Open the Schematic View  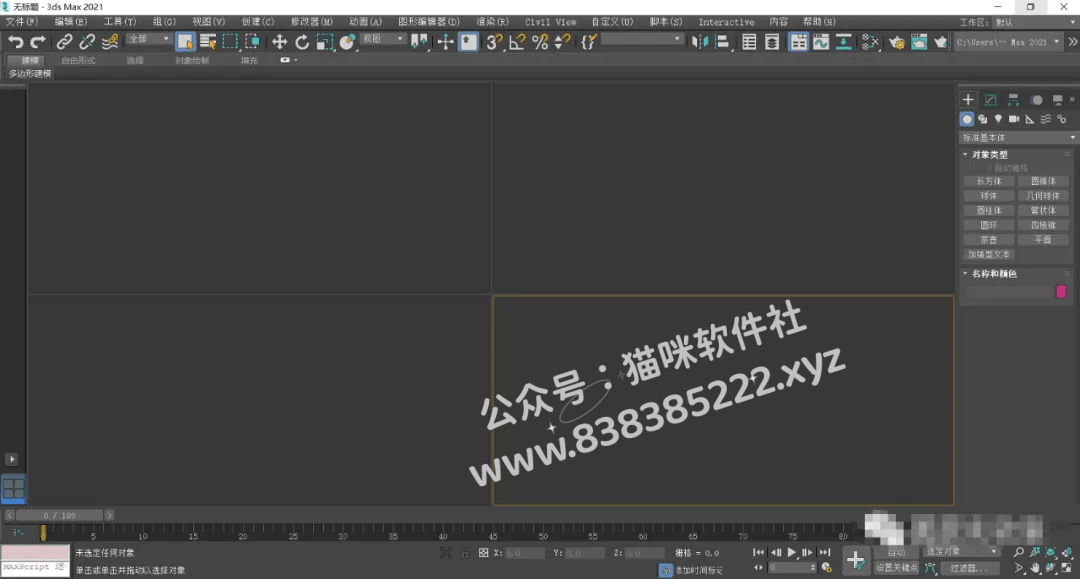pos(843,42)
